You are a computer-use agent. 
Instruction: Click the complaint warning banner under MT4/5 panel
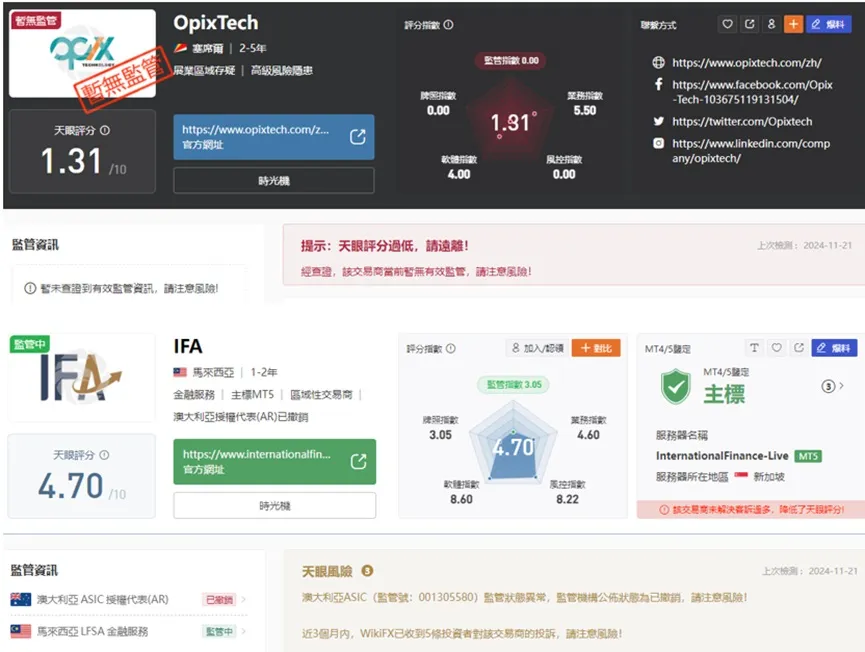point(751,510)
